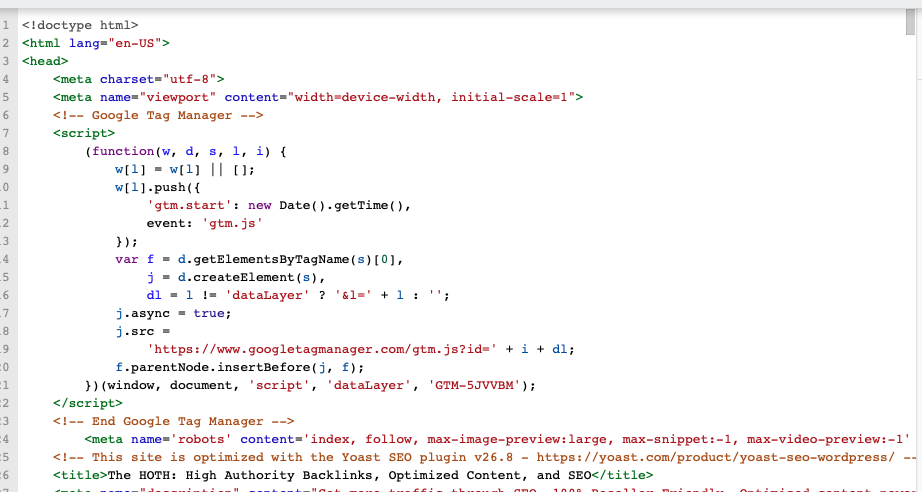922x492 pixels.
Task: Select the viewport meta tag line
Action: click(318, 97)
